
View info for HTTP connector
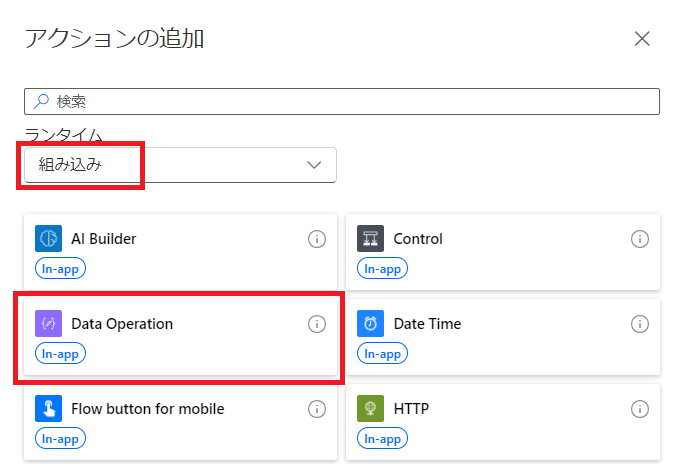(x=640, y=409)
